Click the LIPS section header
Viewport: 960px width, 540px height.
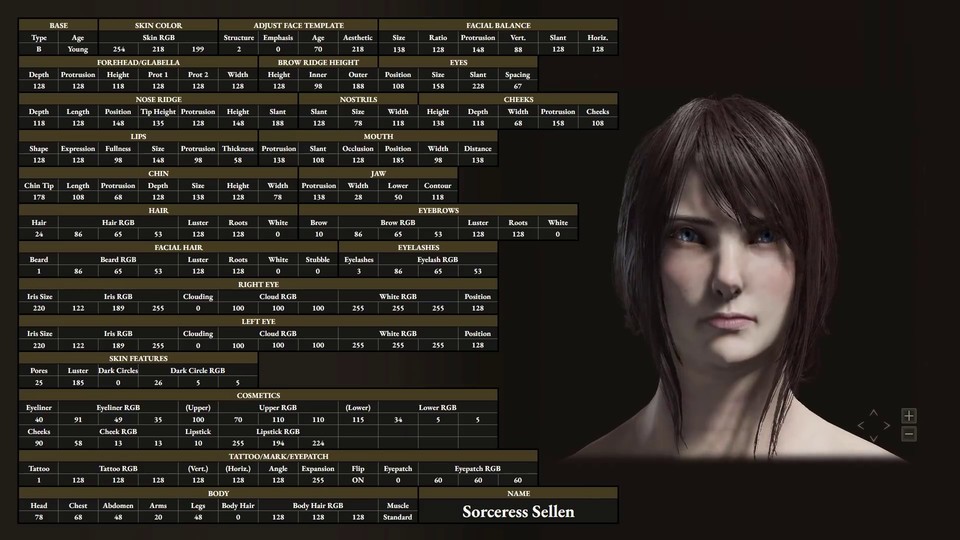click(138, 137)
